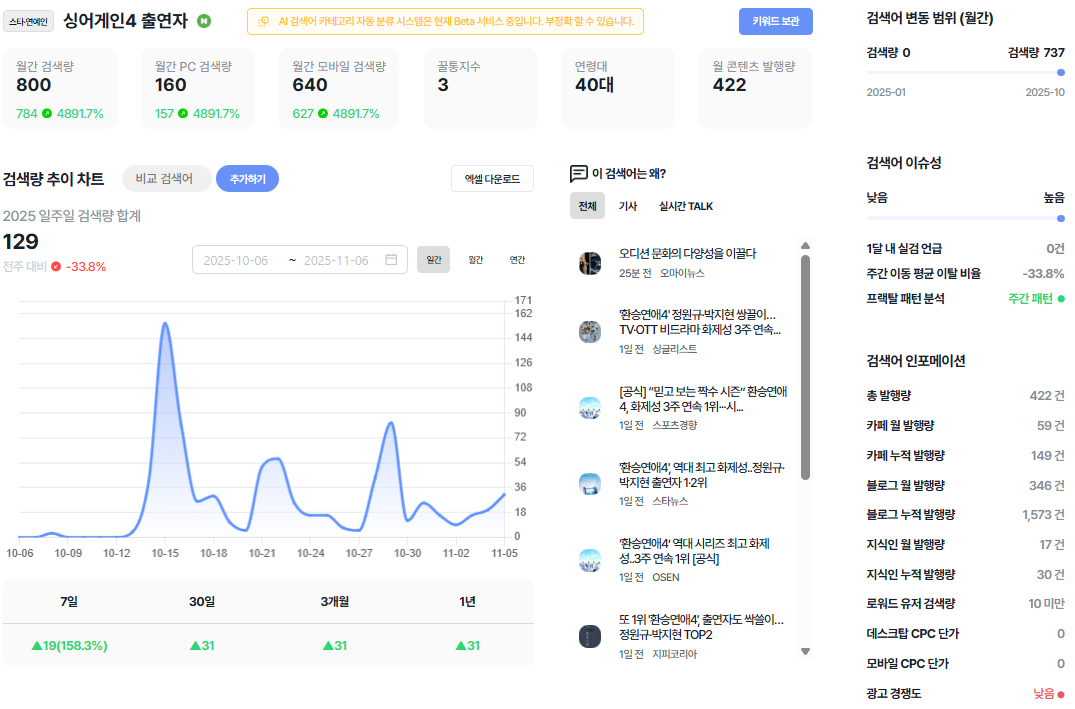Open the 2025-10-06 start date picker
Viewport: 1075px width, 709px height.
coord(236,261)
